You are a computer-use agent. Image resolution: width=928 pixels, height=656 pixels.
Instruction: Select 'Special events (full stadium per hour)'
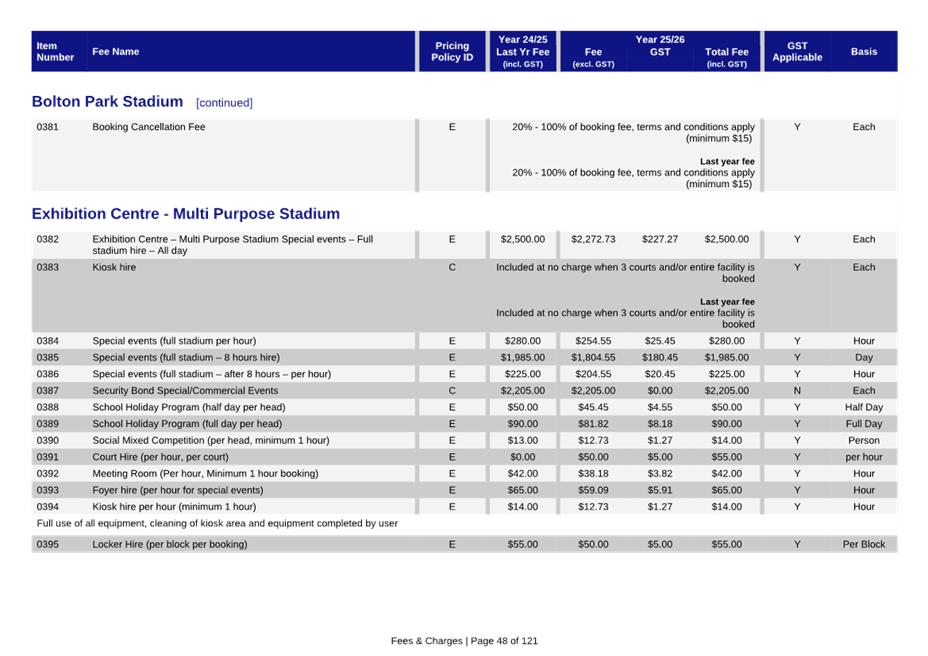click(x=174, y=341)
